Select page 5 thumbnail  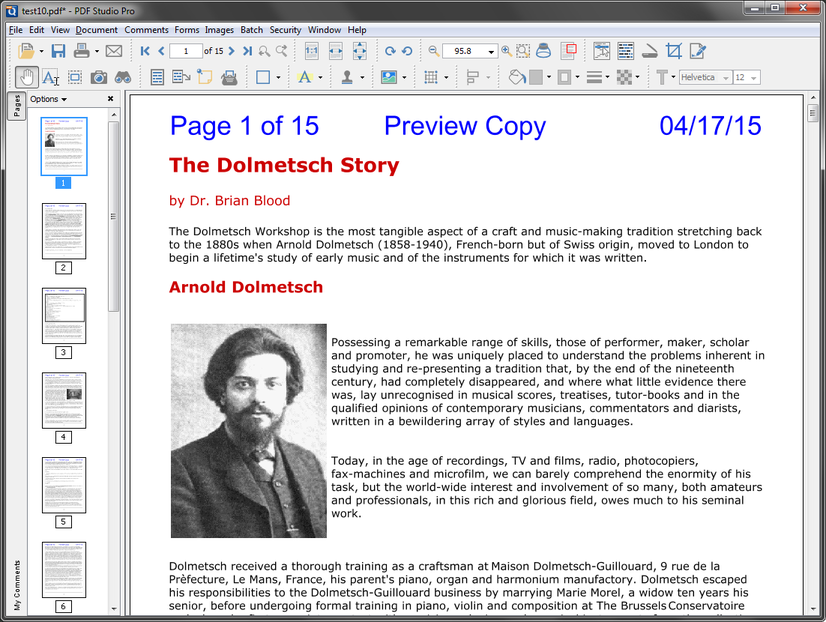click(64, 485)
